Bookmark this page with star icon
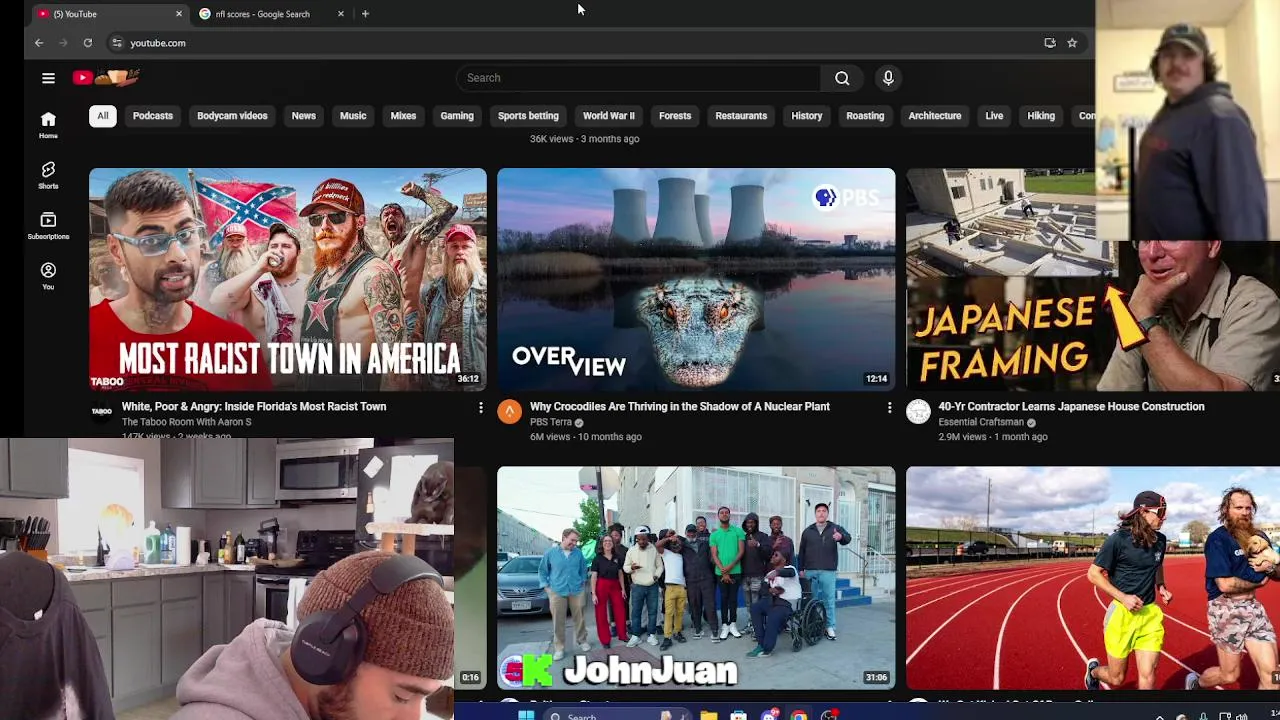The image size is (1280, 720). [1072, 43]
